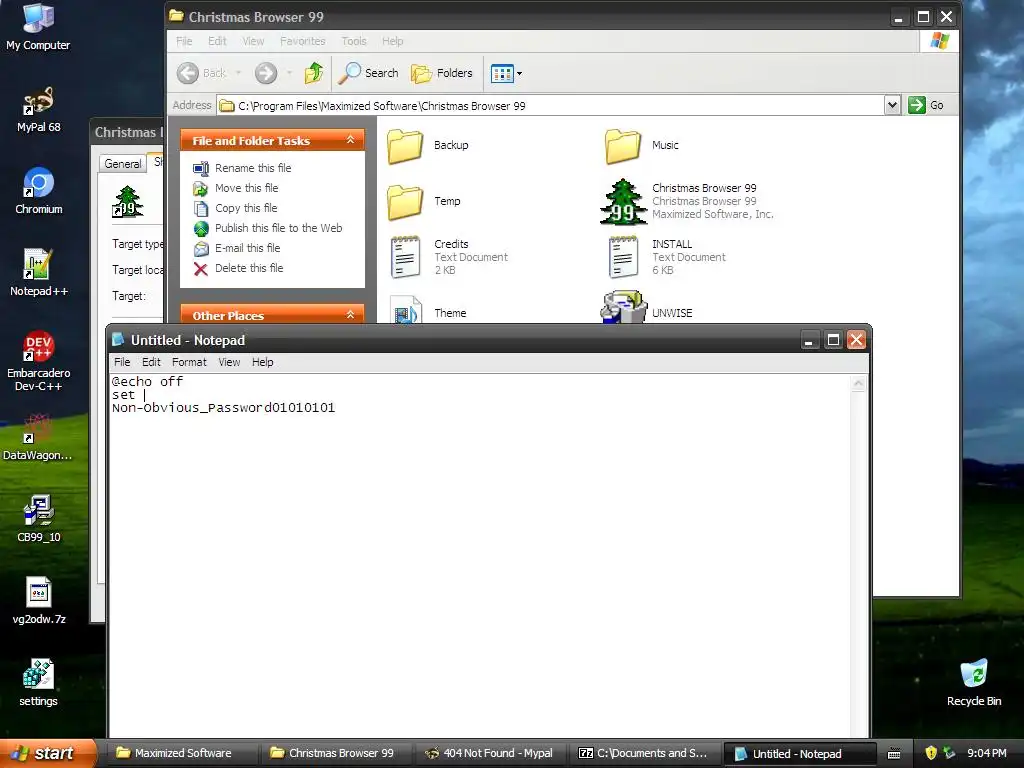Open Embarcadero Dev-C++ shortcut
Screen dimensions: 1024x768
click(x=39, y=361)
